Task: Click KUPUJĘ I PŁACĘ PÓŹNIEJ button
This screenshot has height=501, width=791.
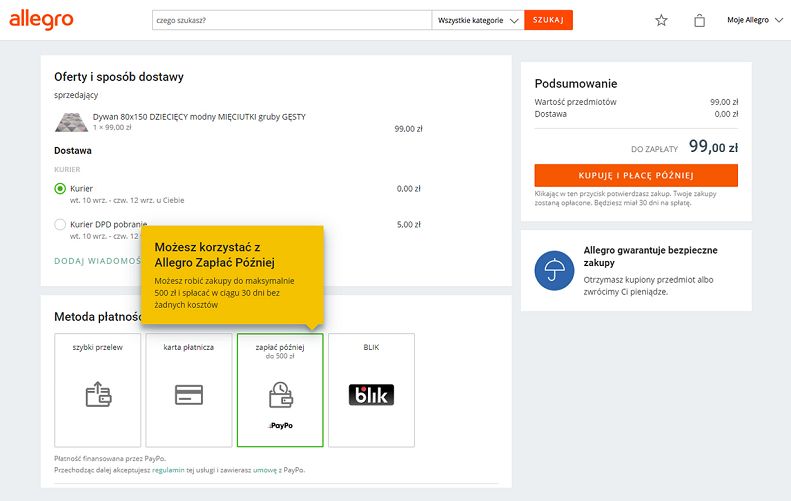Action: point(636,176)
